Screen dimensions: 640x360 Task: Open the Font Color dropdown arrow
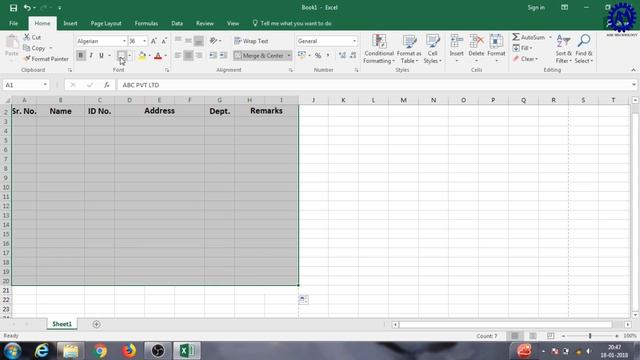click(x=166, y=56)
